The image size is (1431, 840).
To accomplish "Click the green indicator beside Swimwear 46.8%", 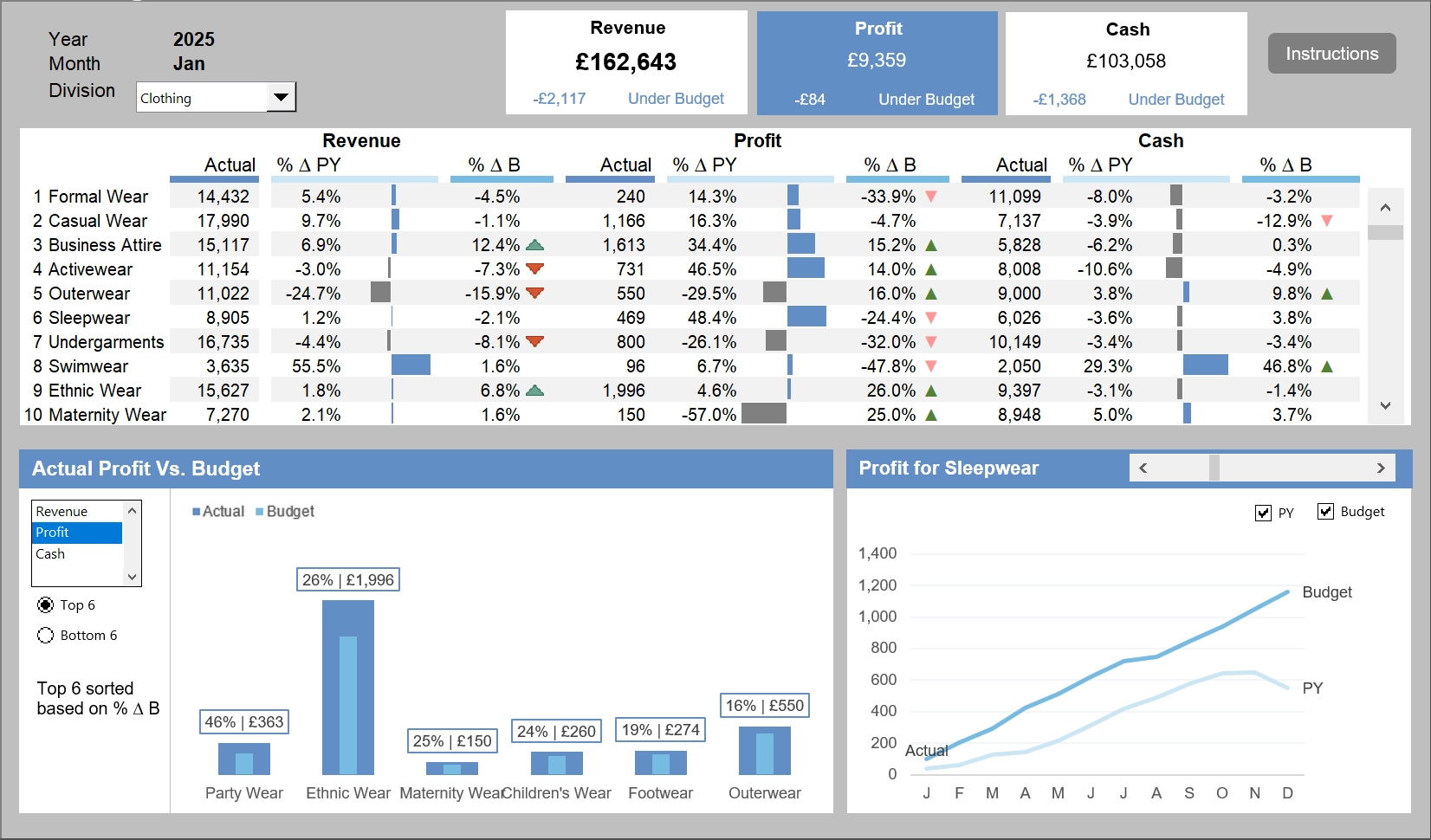I will pos(1324,366).
